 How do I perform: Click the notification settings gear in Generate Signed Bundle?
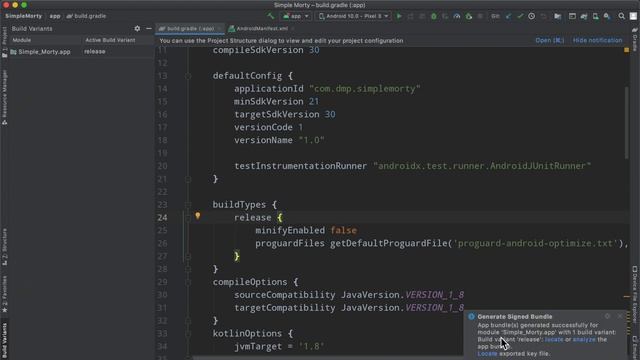[x=607, y=316]
